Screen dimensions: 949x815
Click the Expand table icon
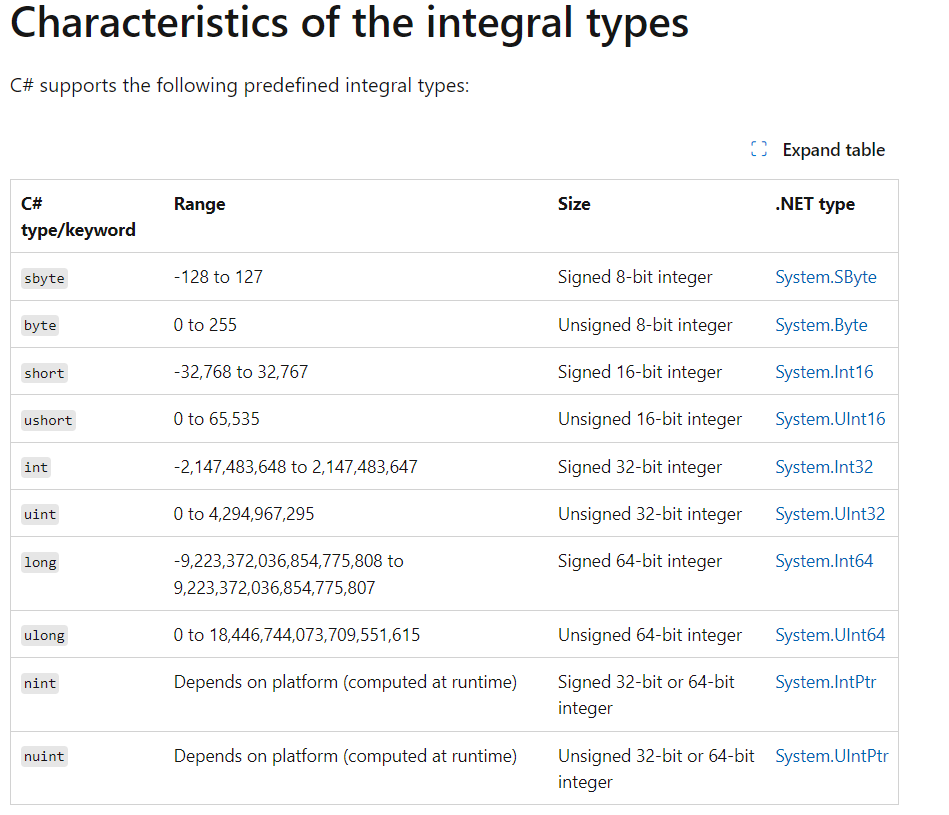pos(759,149)
